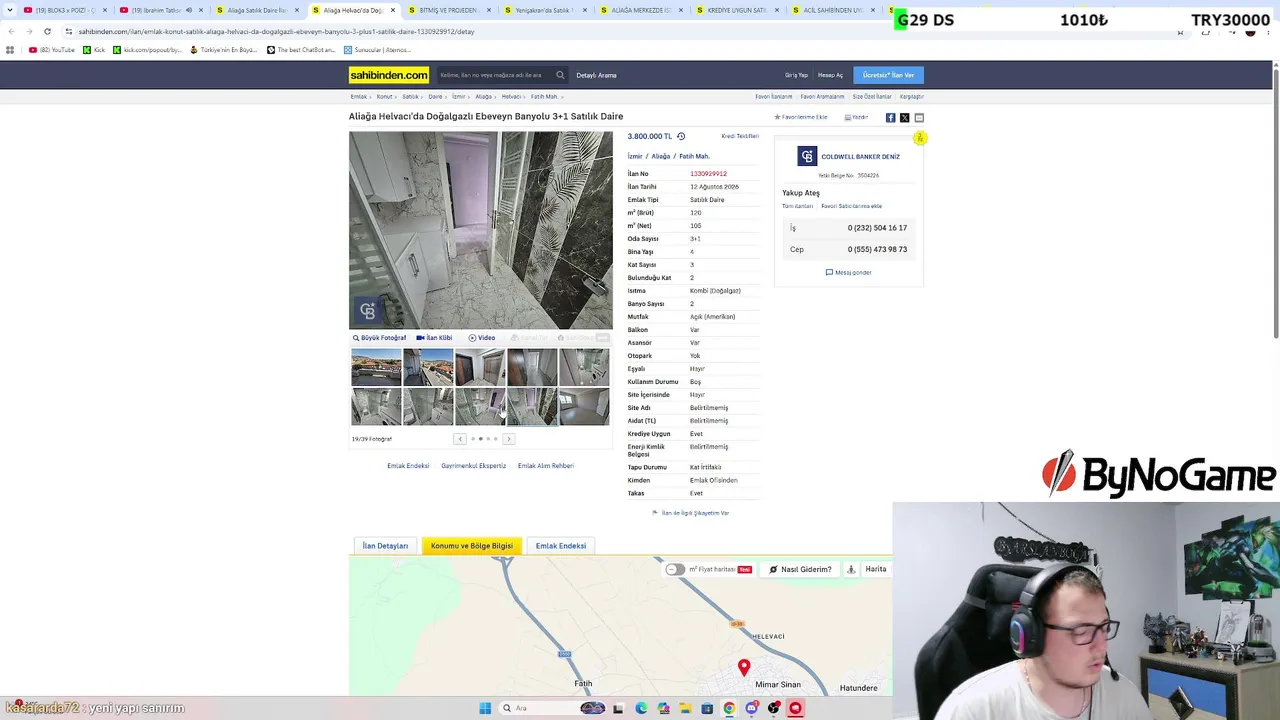Click Hesap Aç signup link

[x=830, y=75]
